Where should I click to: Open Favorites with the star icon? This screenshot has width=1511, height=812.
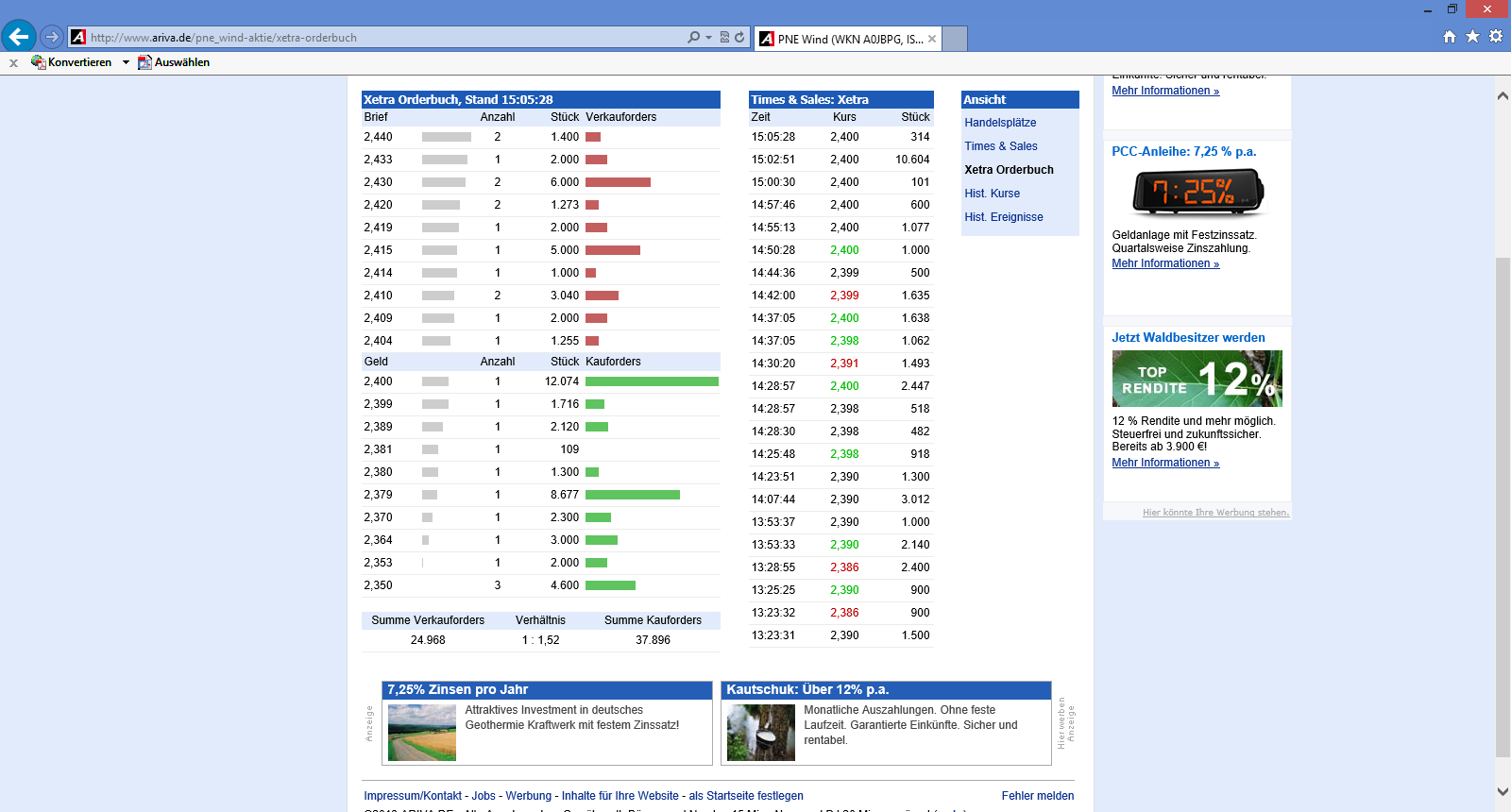[x=1472, y=37]
